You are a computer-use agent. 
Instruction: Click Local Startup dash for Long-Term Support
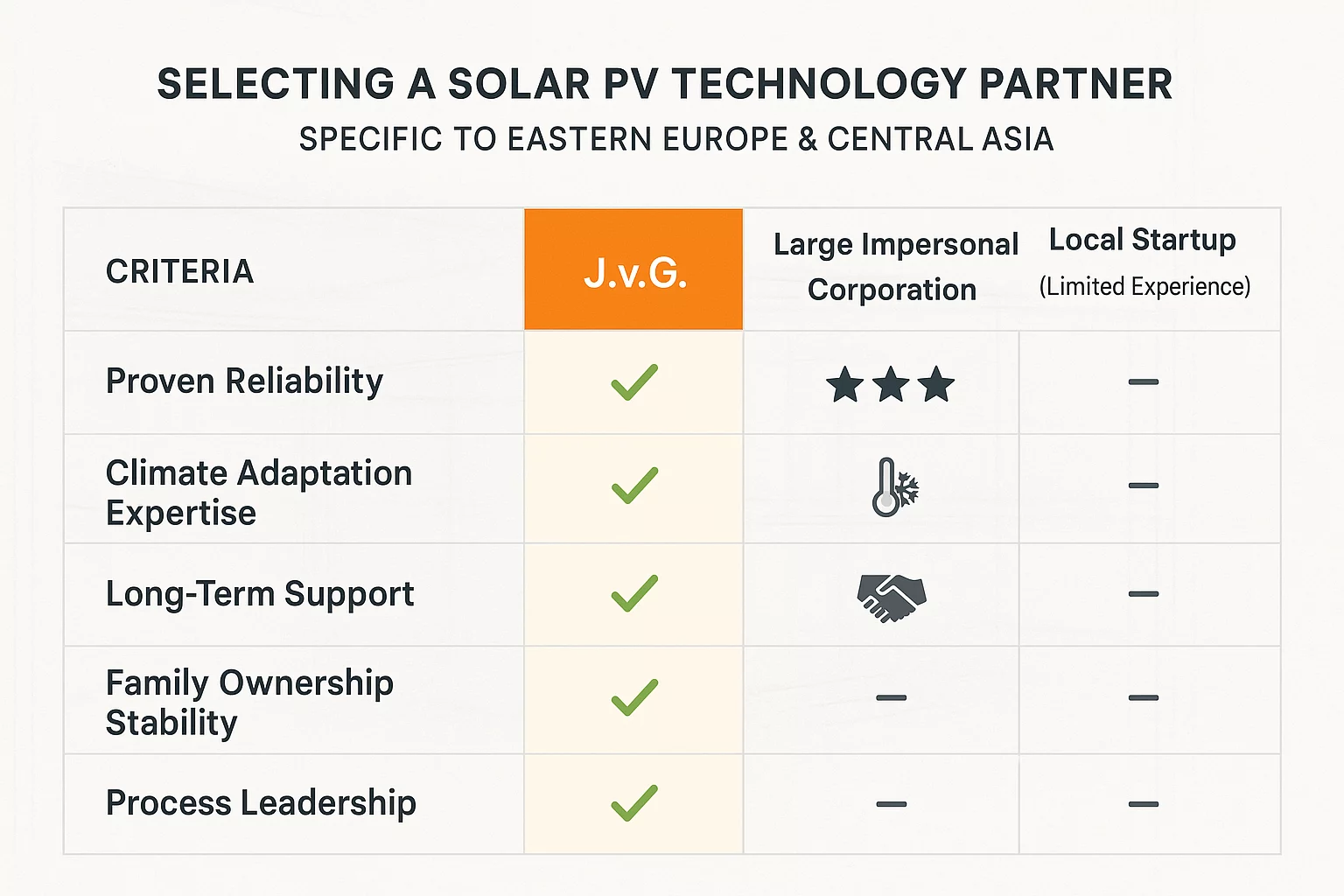pyautogui.click(x=1143, y=594)
